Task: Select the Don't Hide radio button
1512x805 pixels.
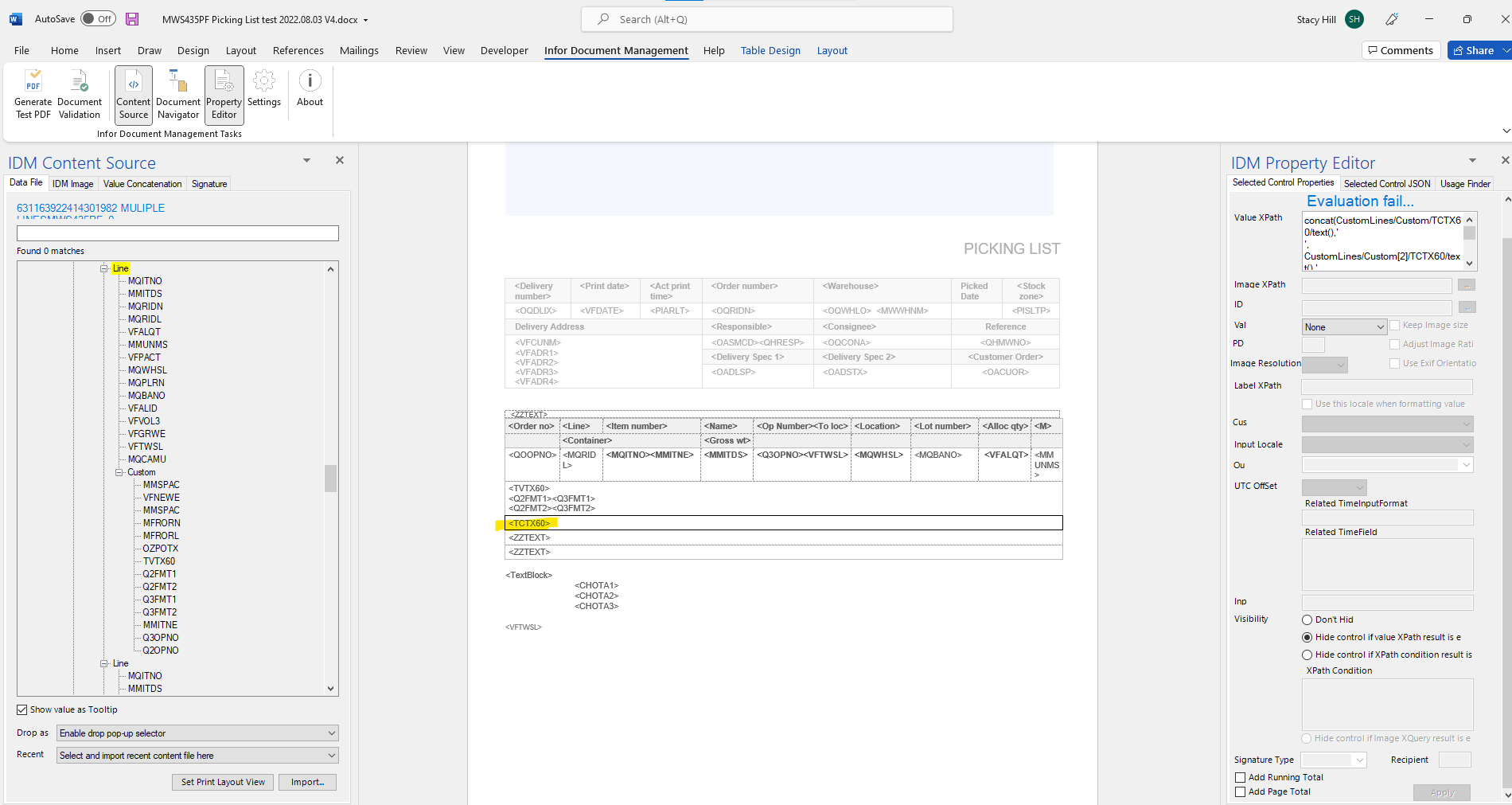Action: (x=1307, y=619)
